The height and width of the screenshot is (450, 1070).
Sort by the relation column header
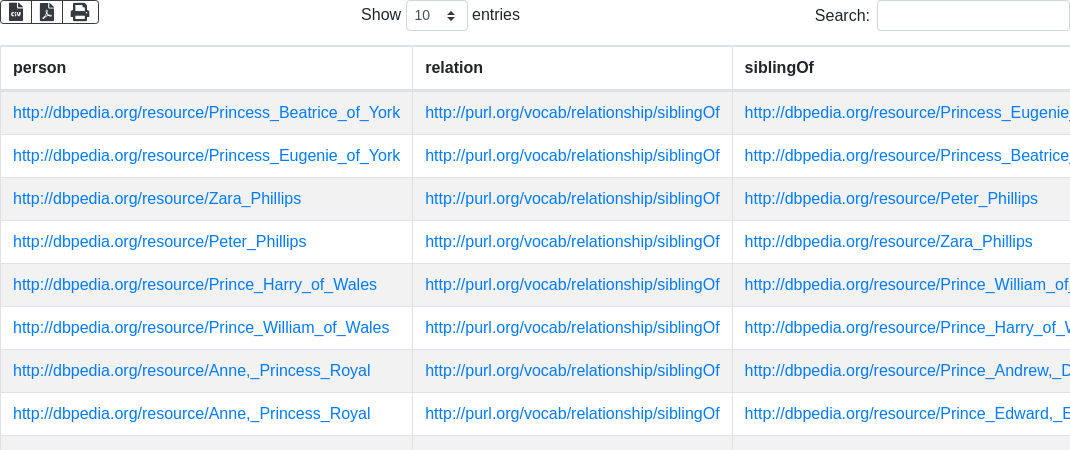point(454,68)
